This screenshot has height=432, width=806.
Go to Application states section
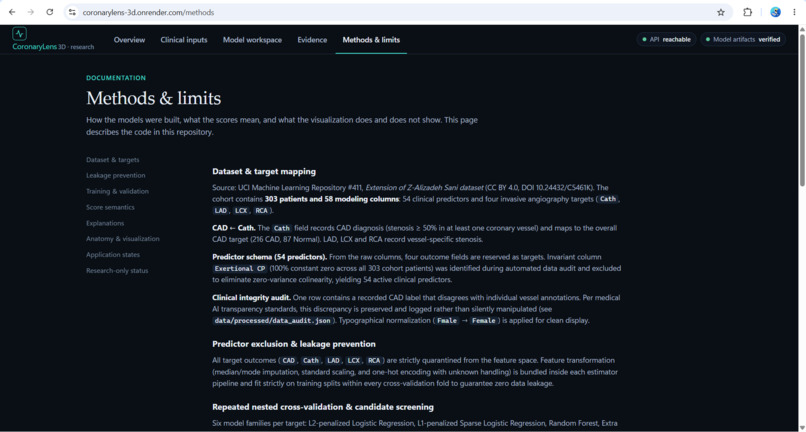[113, 255]
